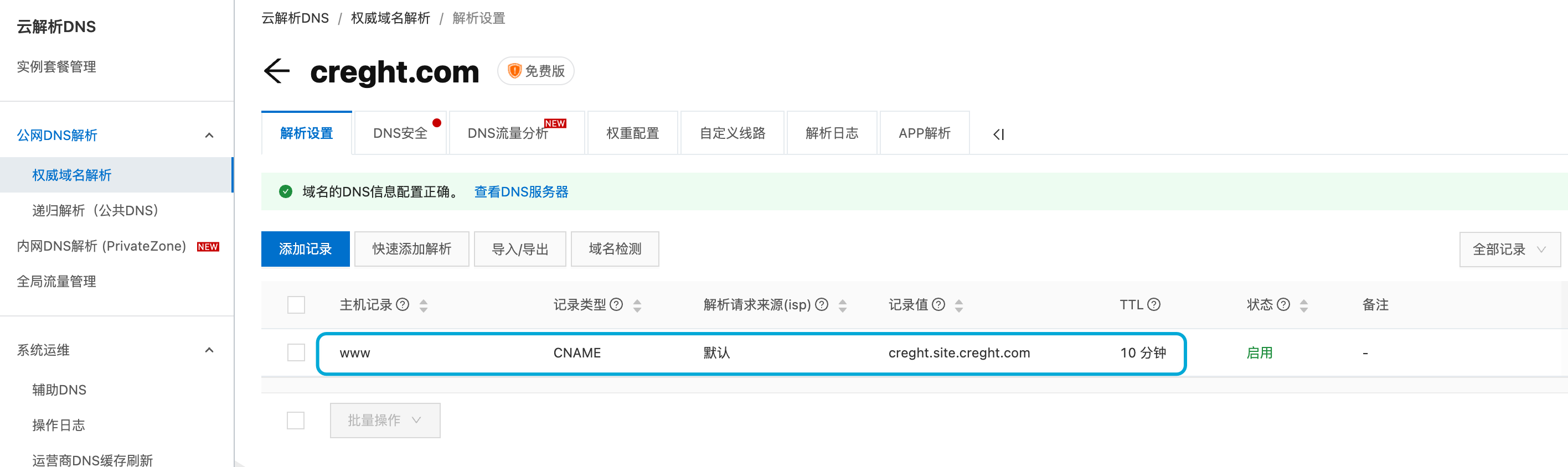The width and height of the screenshot is (1568, 467).
Task: Collapse the tab bar with the arrow icon
Action: [998, 134]
